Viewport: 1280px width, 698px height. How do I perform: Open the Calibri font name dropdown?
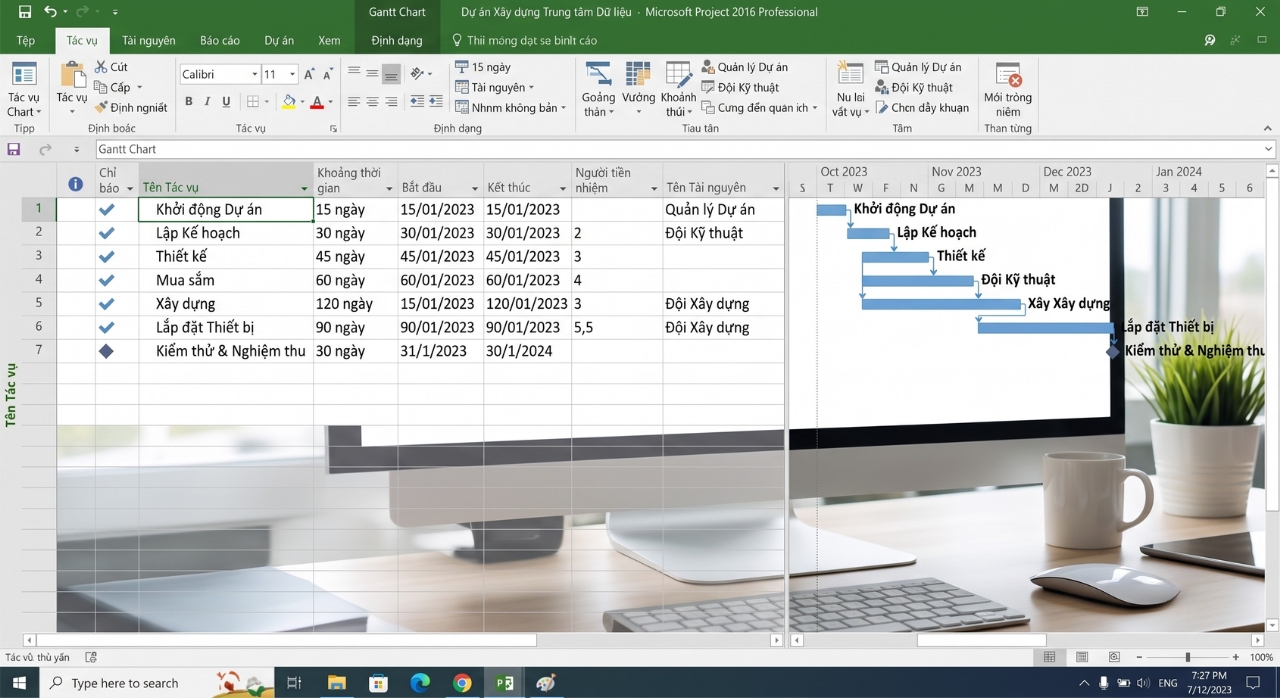point(254,74)
